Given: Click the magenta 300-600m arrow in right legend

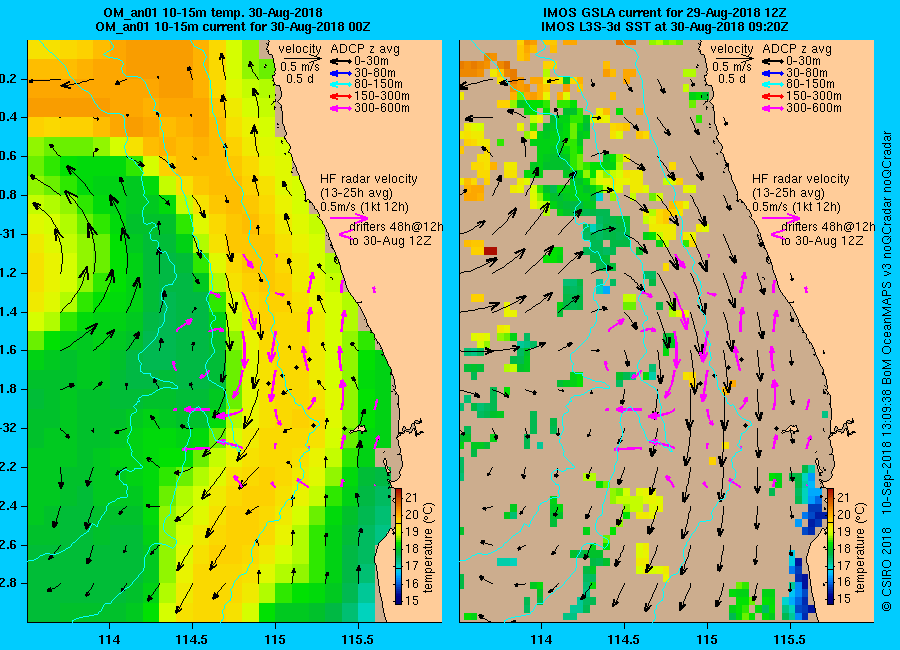Looking at the screenshot, I should 773,108.
